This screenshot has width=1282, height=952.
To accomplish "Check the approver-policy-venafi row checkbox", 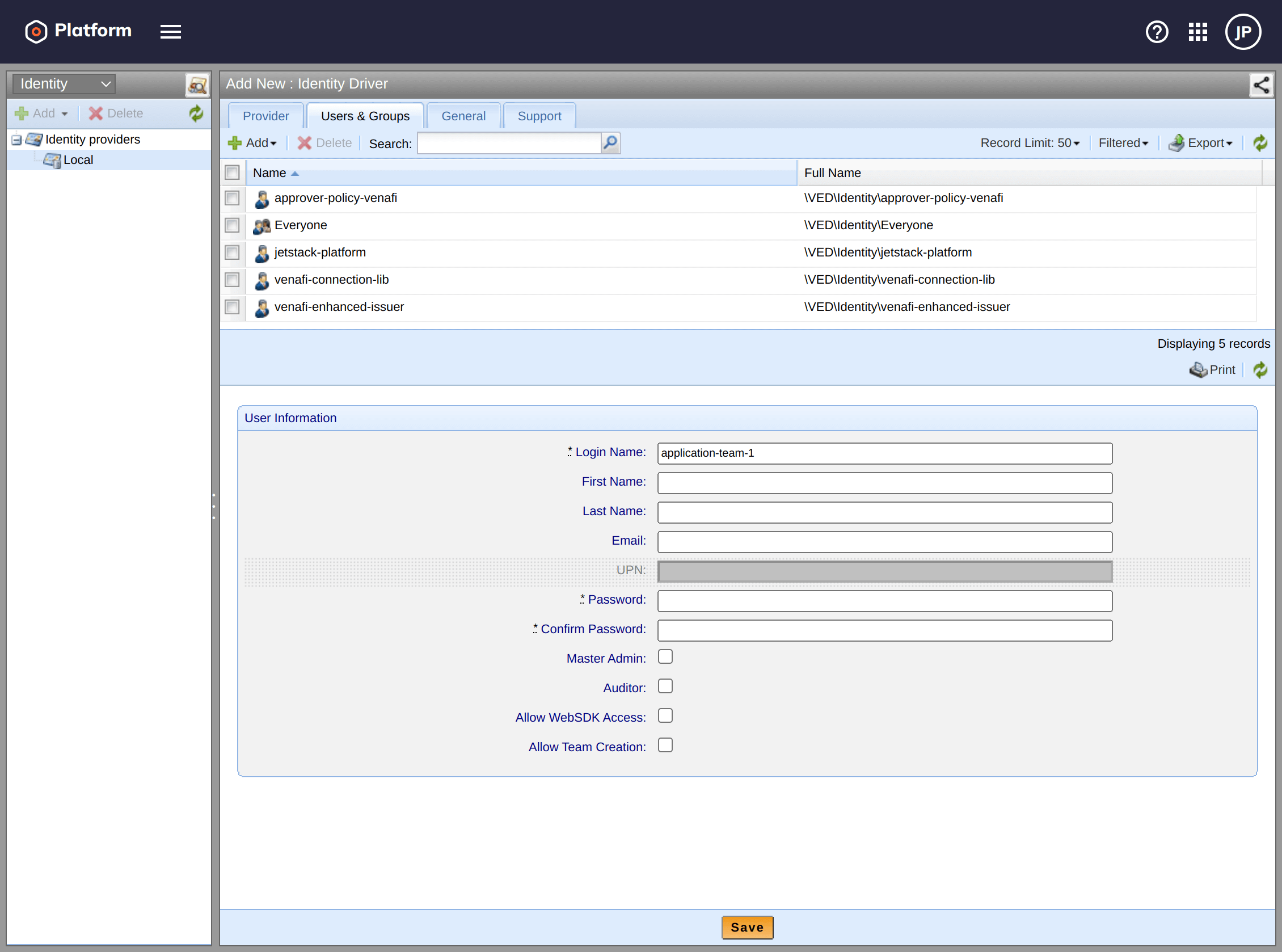I will tap(232, 197).
